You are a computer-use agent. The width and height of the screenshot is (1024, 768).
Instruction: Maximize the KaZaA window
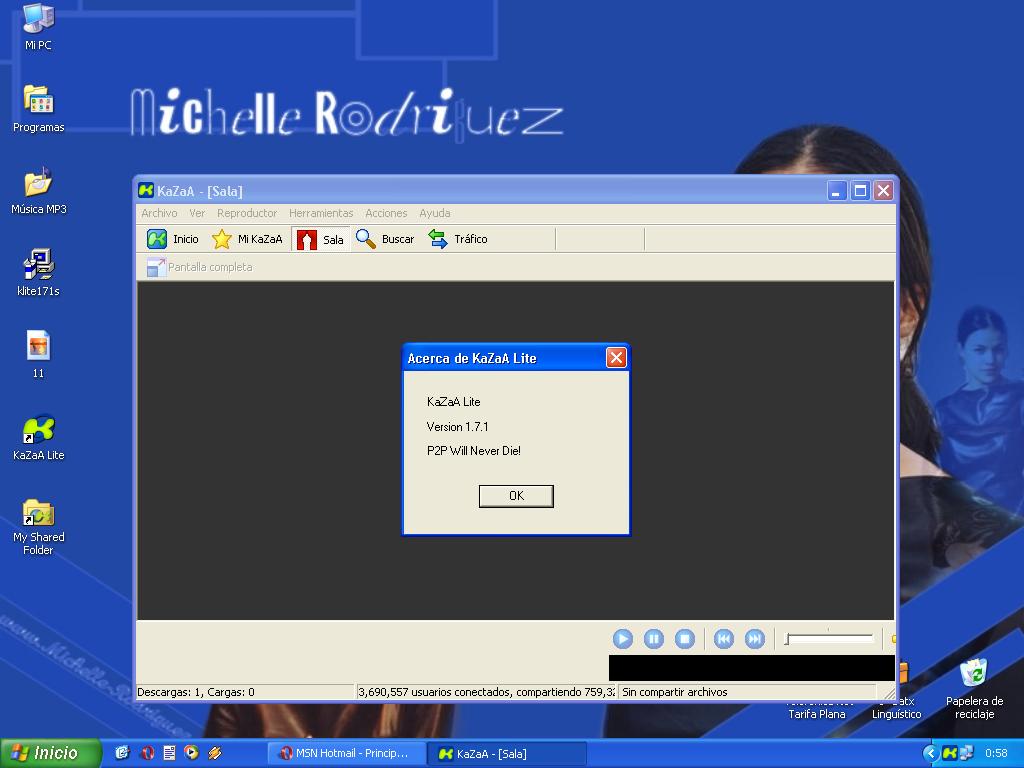coord(860,191)
